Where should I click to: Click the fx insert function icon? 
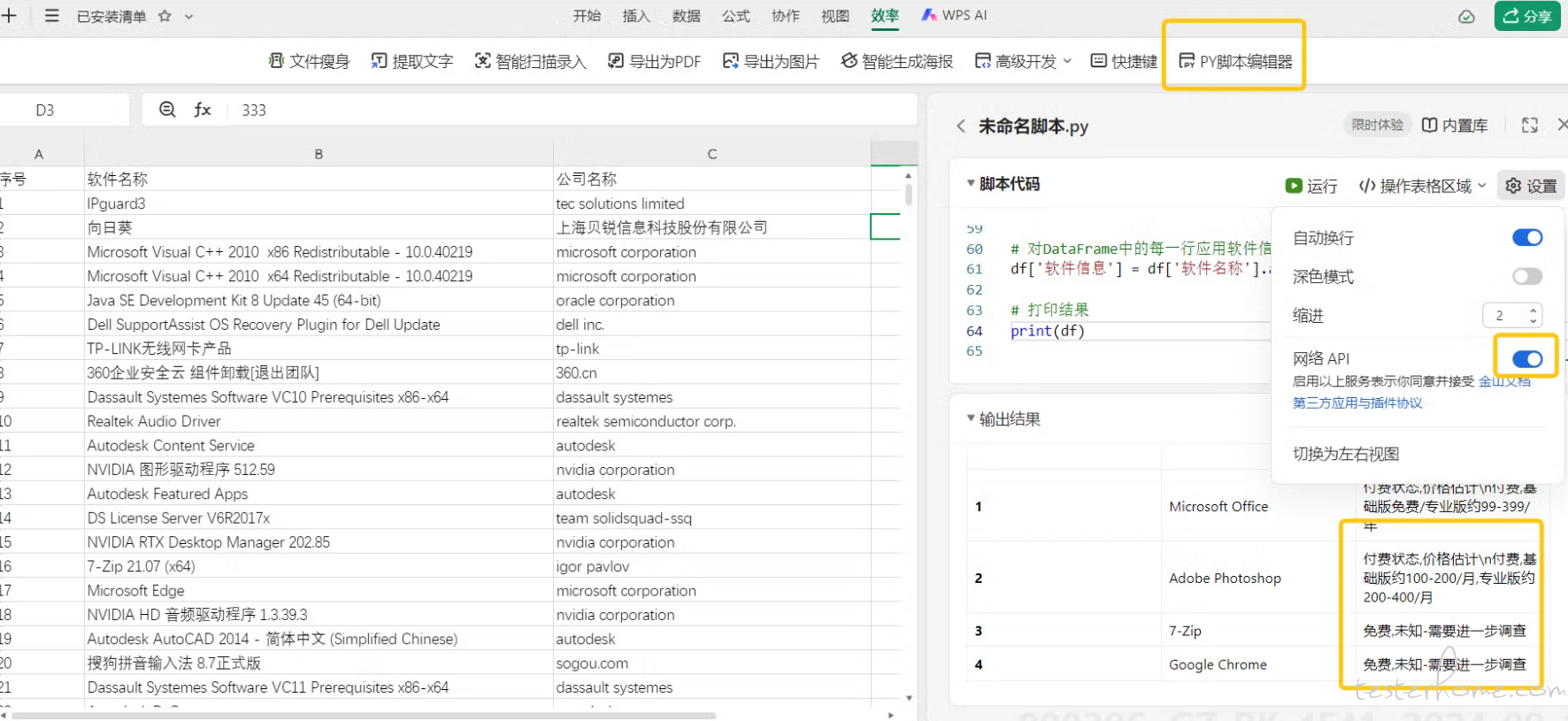(203, 110)
